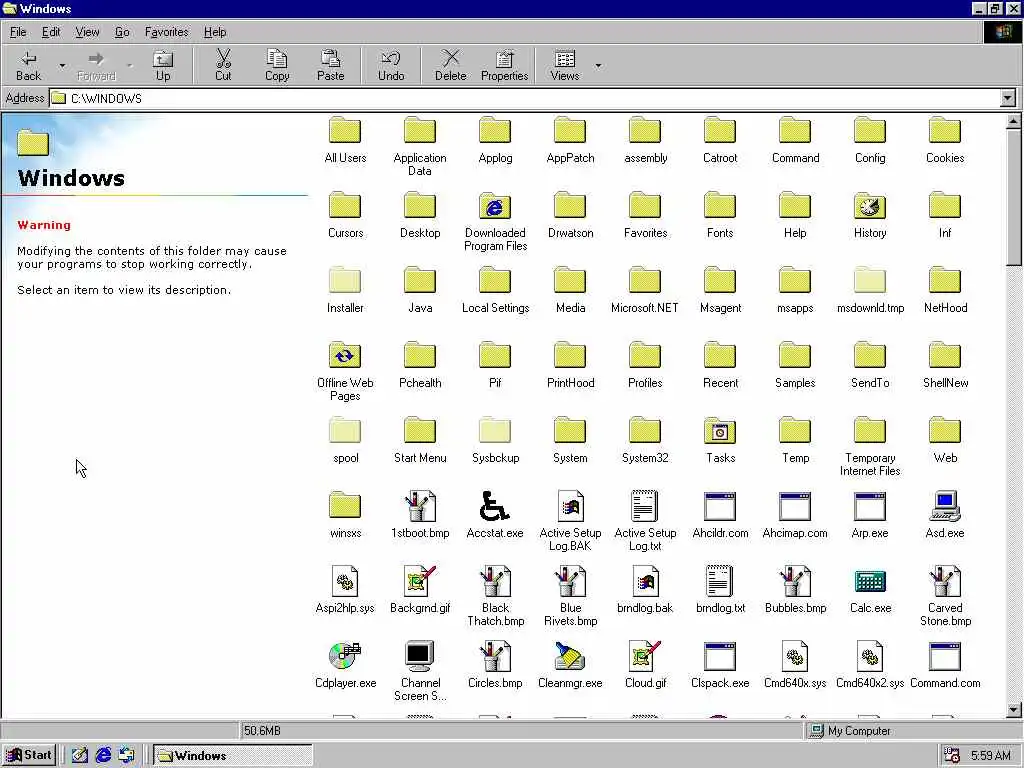Select the Application Data folder

click(420, 147)
